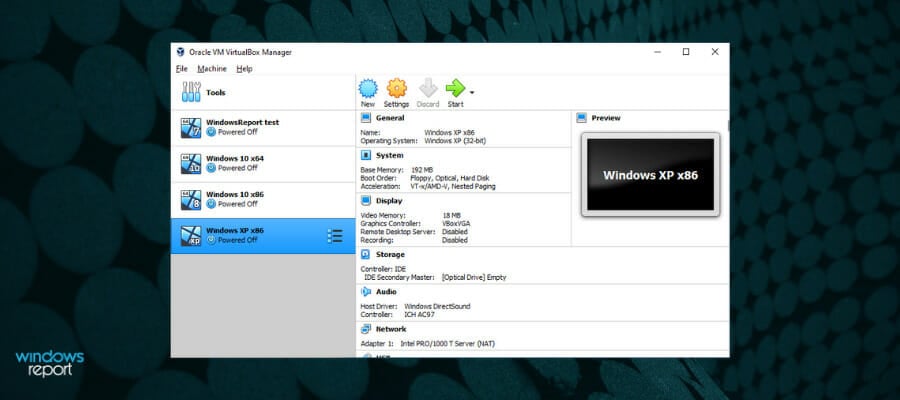
Task: Select the Windows 10 x86 VM icon
Action: pyautogui.click(x=191, y=200)
